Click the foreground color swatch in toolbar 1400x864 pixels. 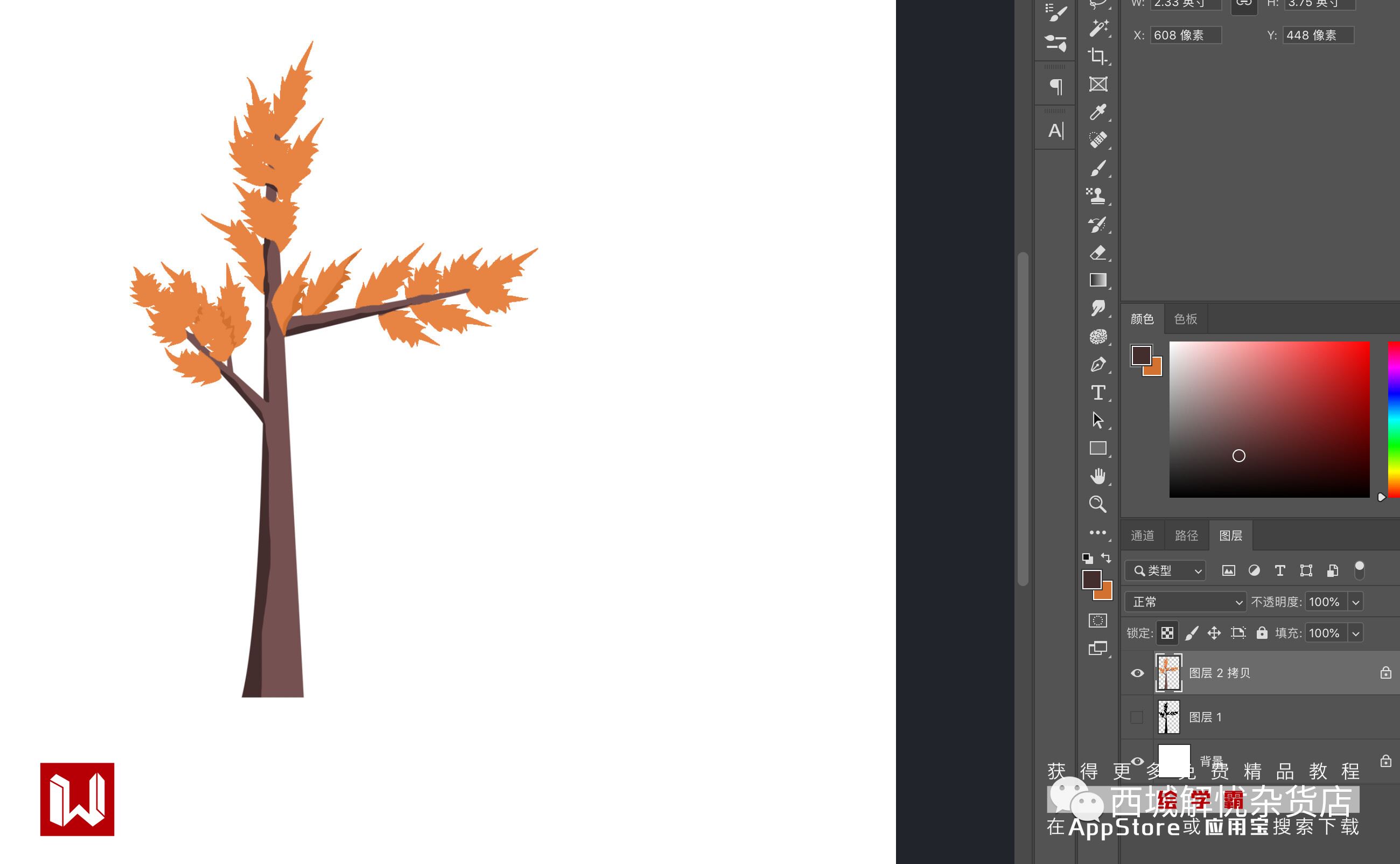(1090, 579)
